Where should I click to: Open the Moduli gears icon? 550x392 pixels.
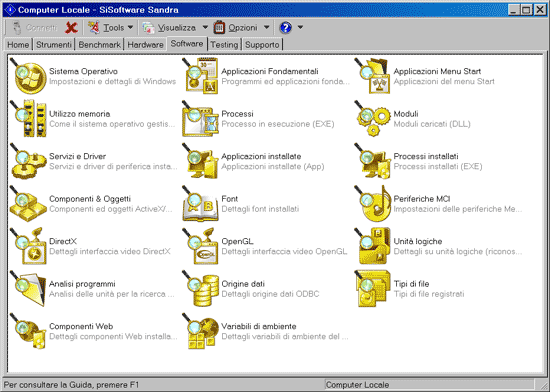(x=373, y=119)
